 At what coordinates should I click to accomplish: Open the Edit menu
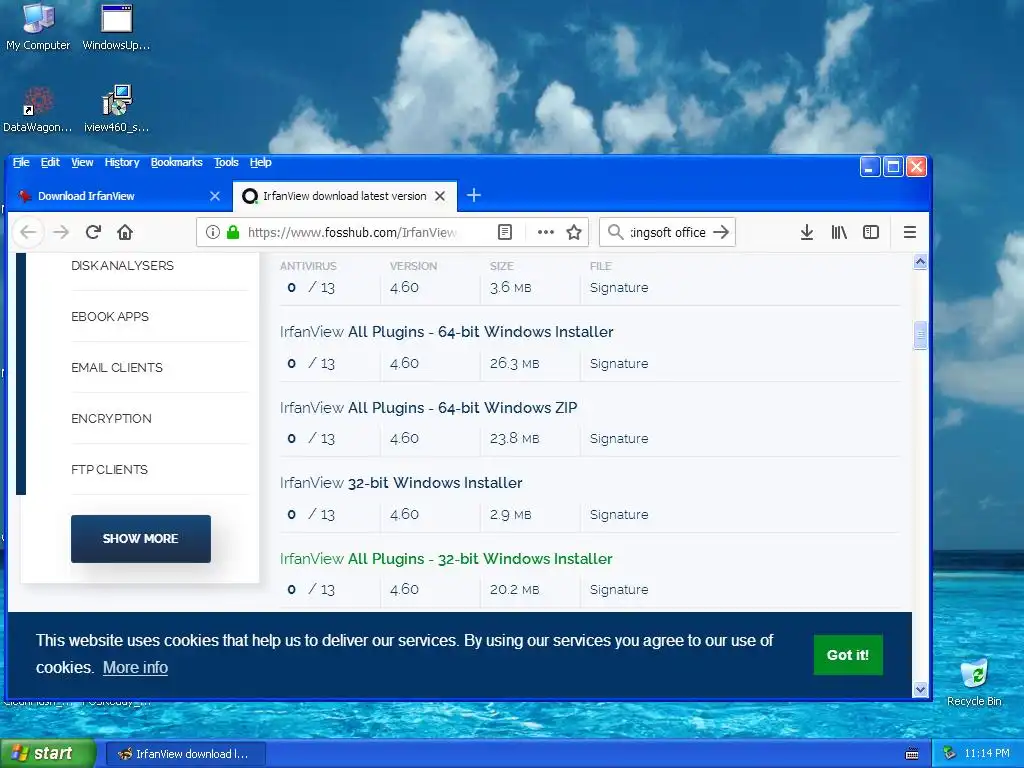[50, 162]
